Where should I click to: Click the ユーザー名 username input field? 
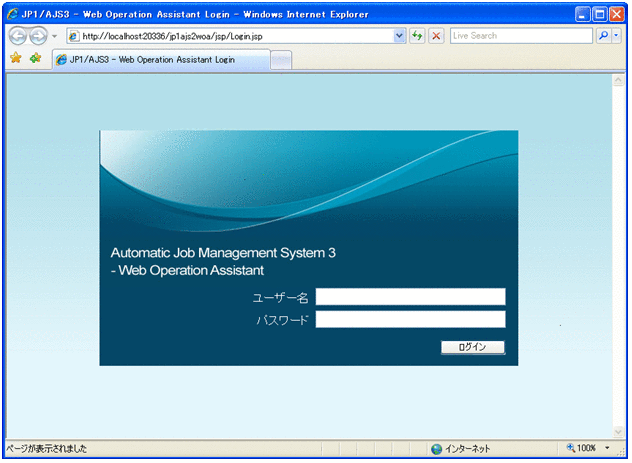(410, 297)
